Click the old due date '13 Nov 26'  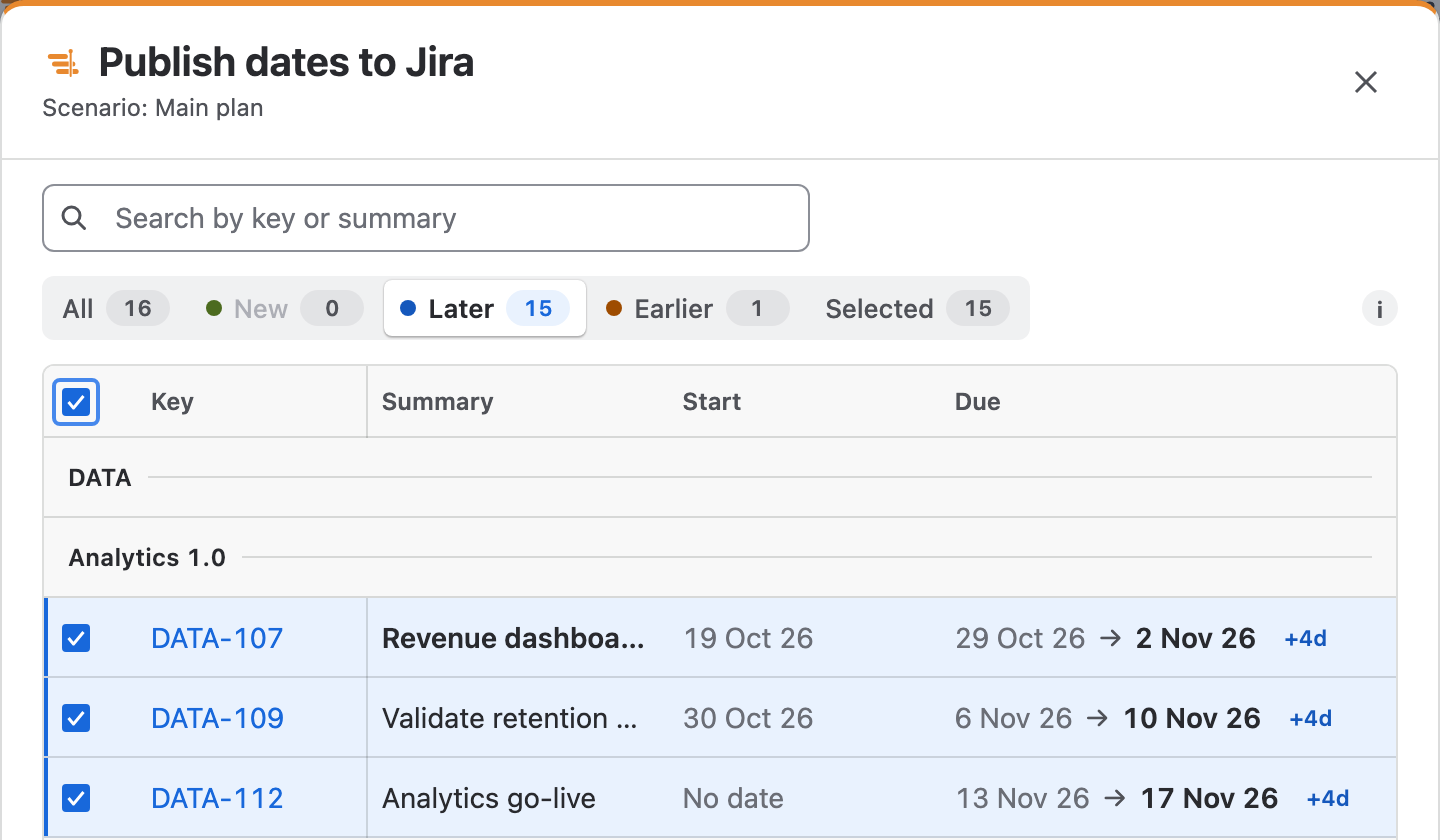click(1022, 798)
